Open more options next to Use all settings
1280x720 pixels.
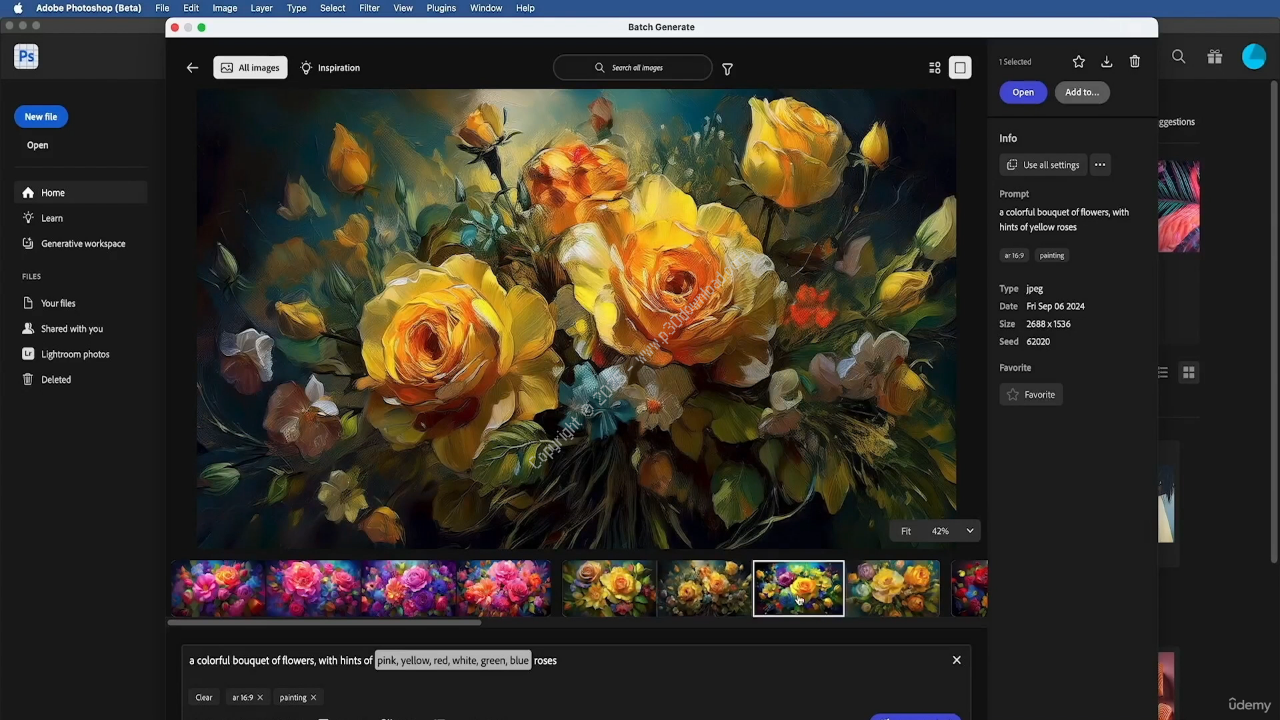1100,165
